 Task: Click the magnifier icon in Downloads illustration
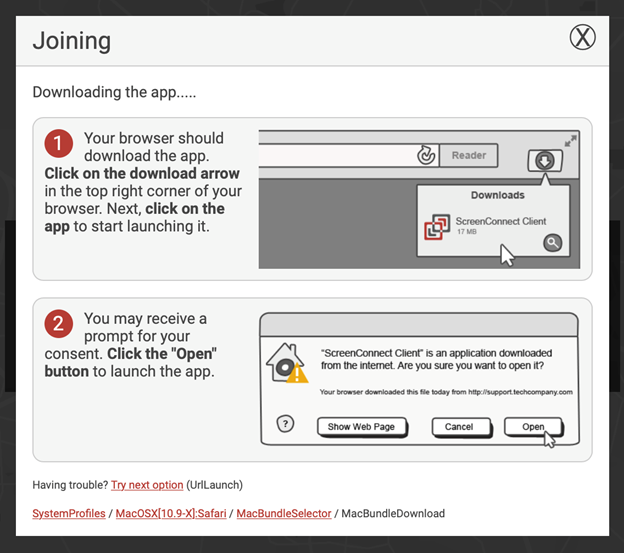coord(552,242)
